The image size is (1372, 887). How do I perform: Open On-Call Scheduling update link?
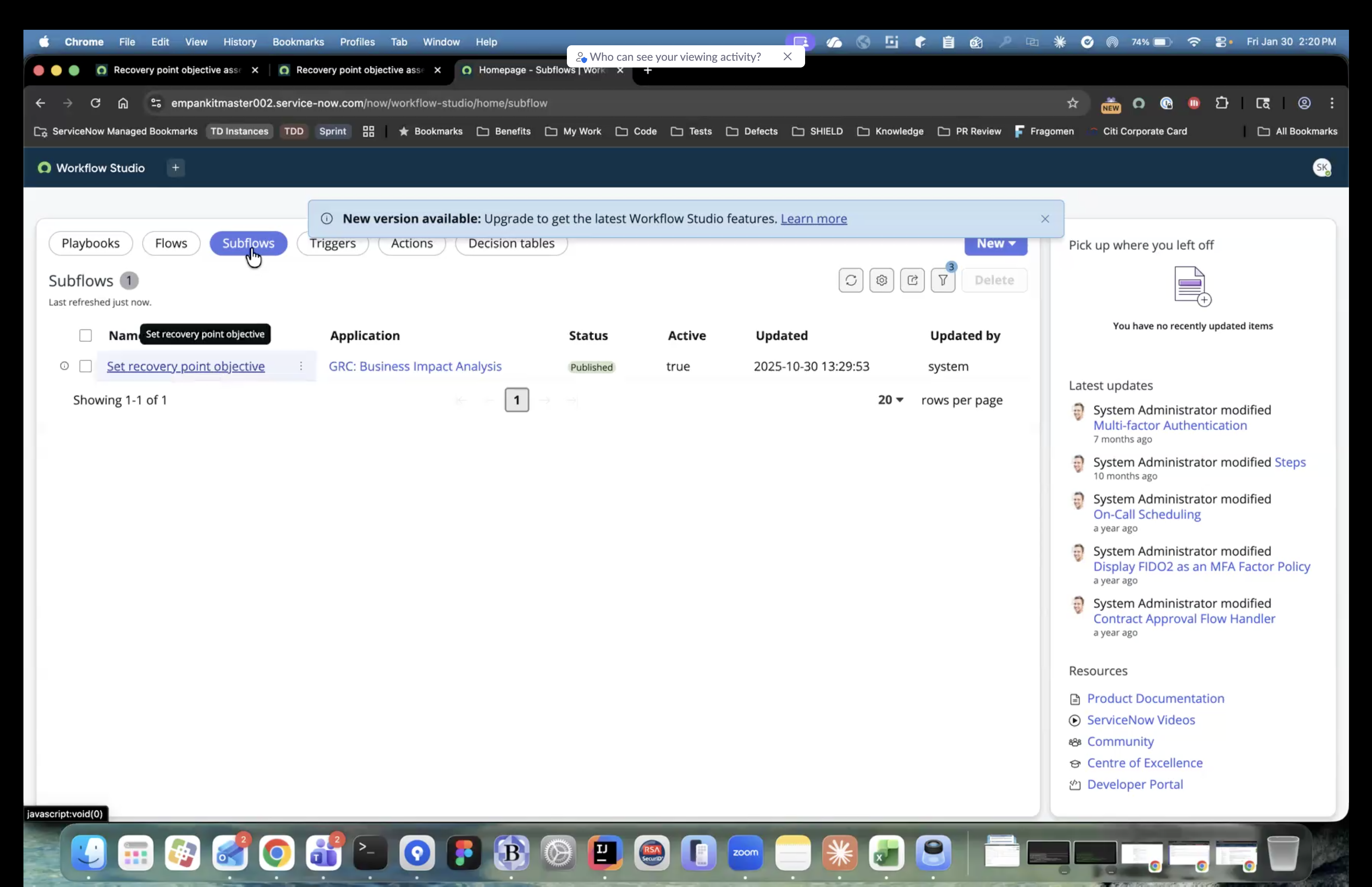tap(1146, 514)
